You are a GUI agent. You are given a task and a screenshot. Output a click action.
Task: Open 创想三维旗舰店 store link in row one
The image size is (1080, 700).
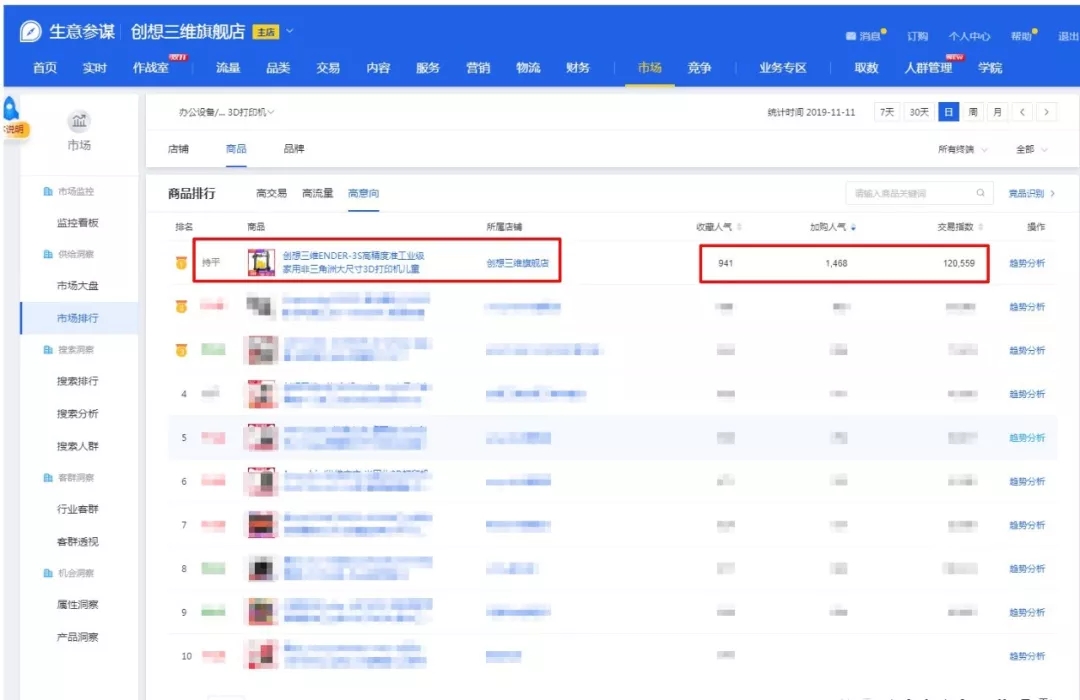point(517,262)
